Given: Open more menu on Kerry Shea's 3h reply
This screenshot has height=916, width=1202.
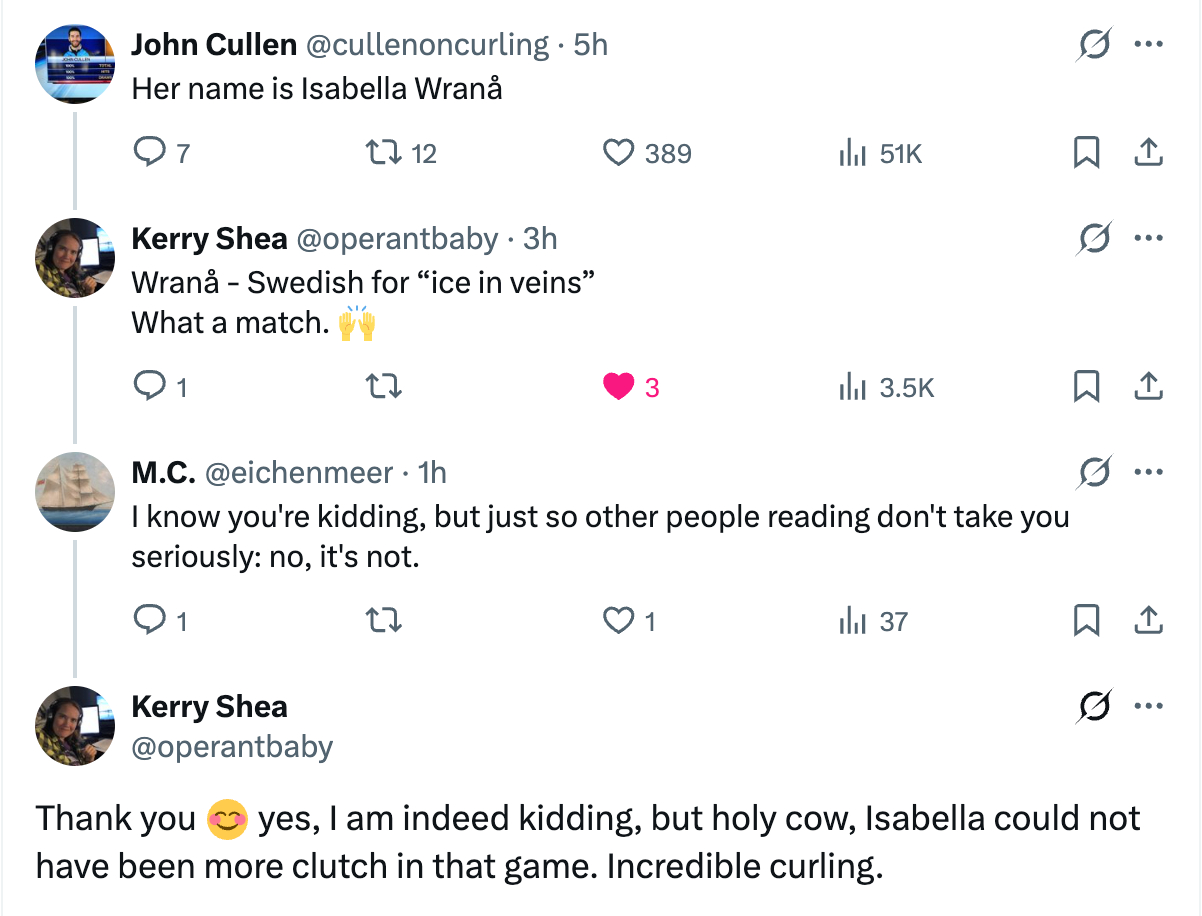Looking at the screenshot, I should tap(1148, 238).
